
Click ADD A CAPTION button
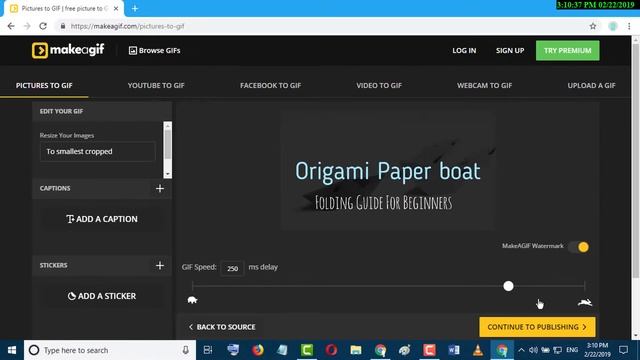[102, 219]
